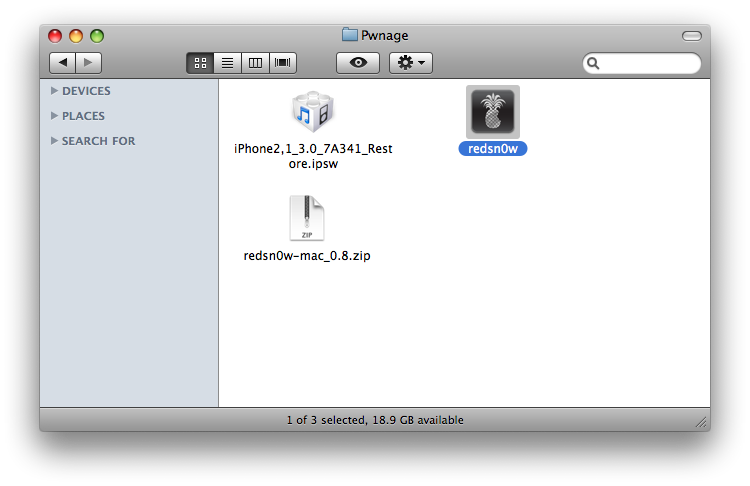This screenshot has width=750, height=486.
Task: Click the Pwnage window title text
Action: click(x=385, y=35)
